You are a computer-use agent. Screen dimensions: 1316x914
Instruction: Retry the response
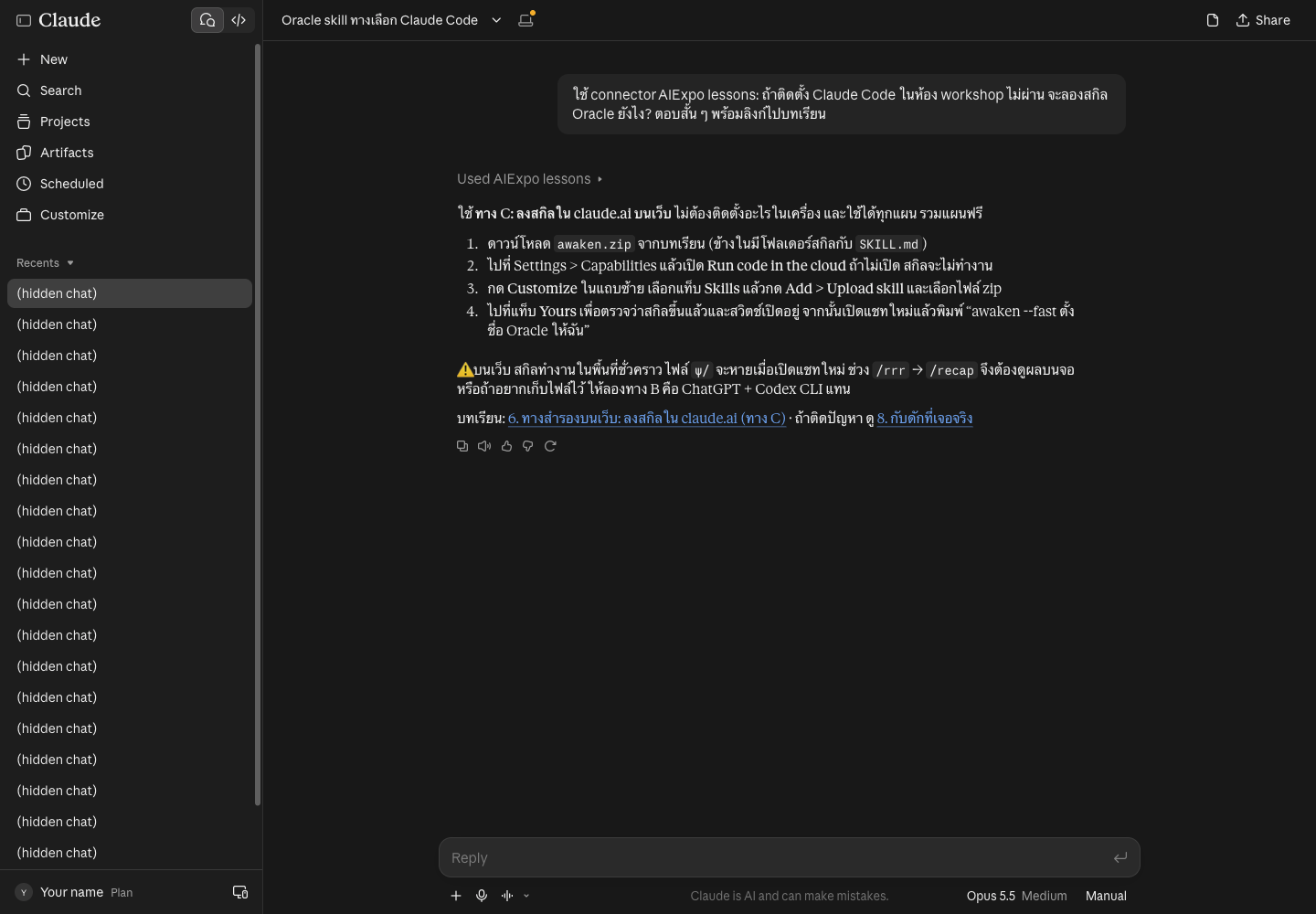550,446
